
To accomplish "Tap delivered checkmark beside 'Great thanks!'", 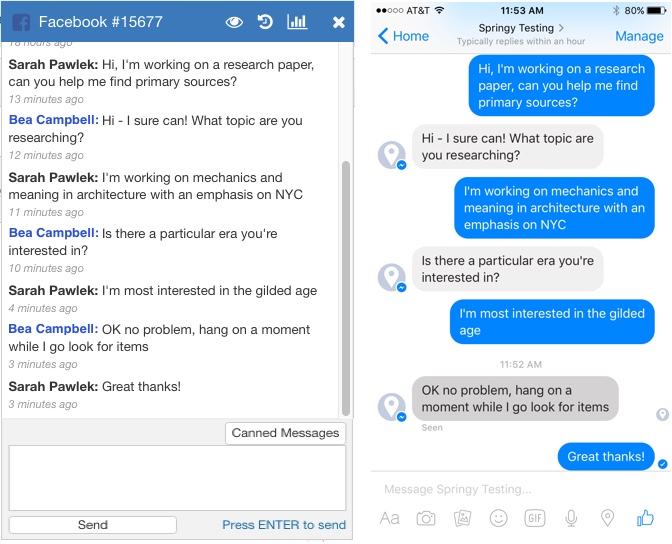I will (663, 464).
